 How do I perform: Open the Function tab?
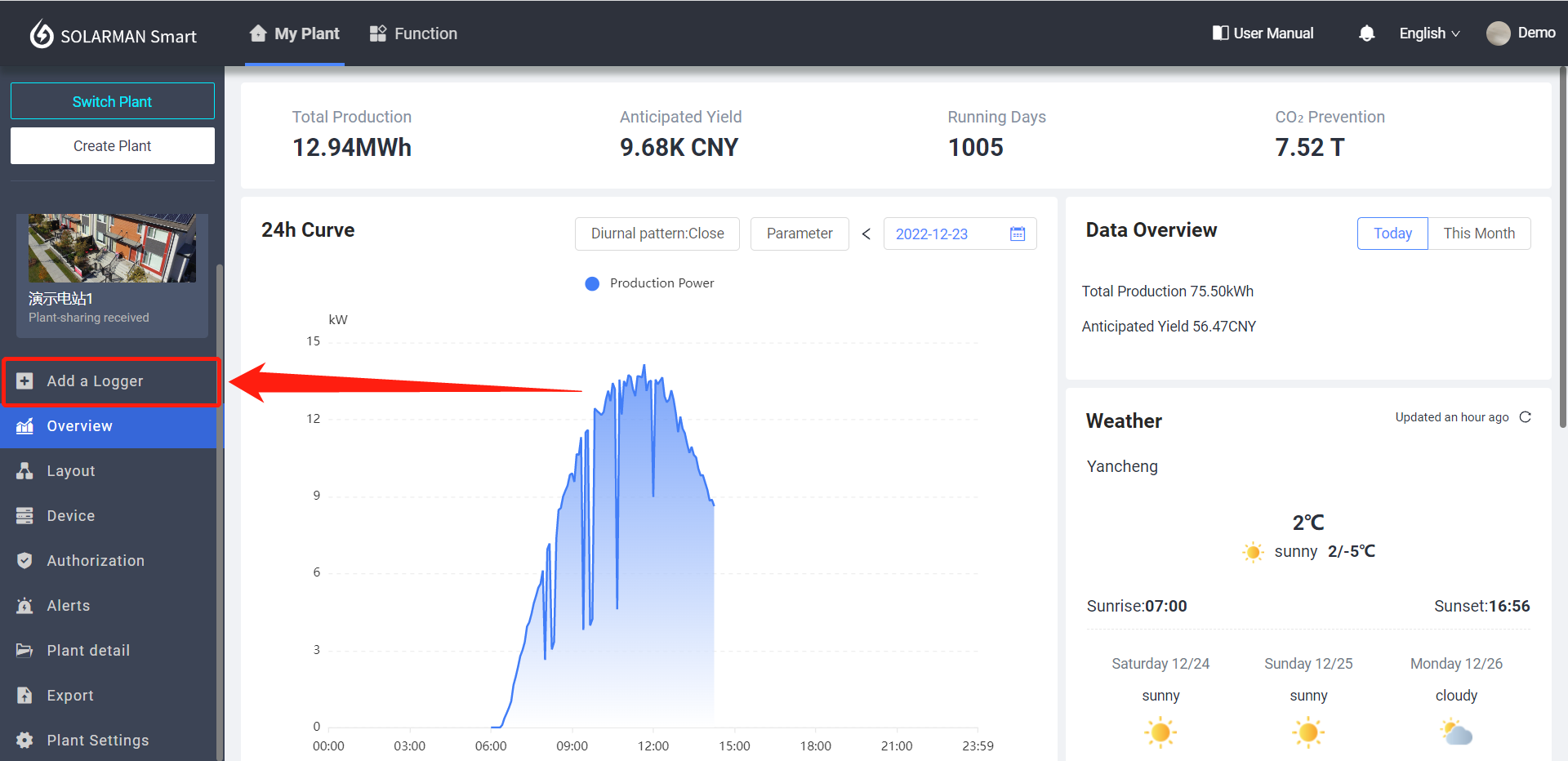coord(413,33)
